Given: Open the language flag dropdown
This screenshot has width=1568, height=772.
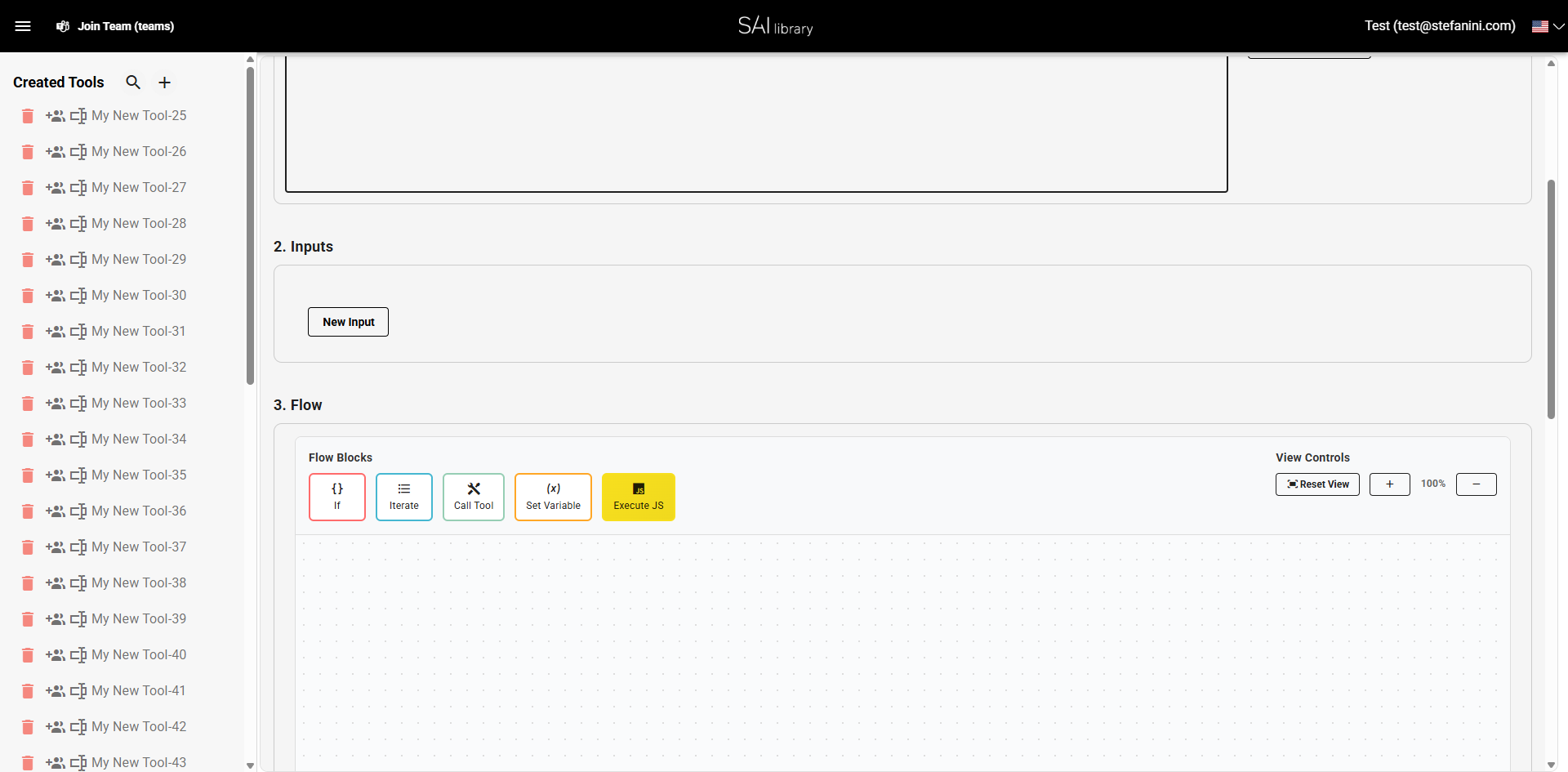Looking at the screenshot, I should 1548,26.
